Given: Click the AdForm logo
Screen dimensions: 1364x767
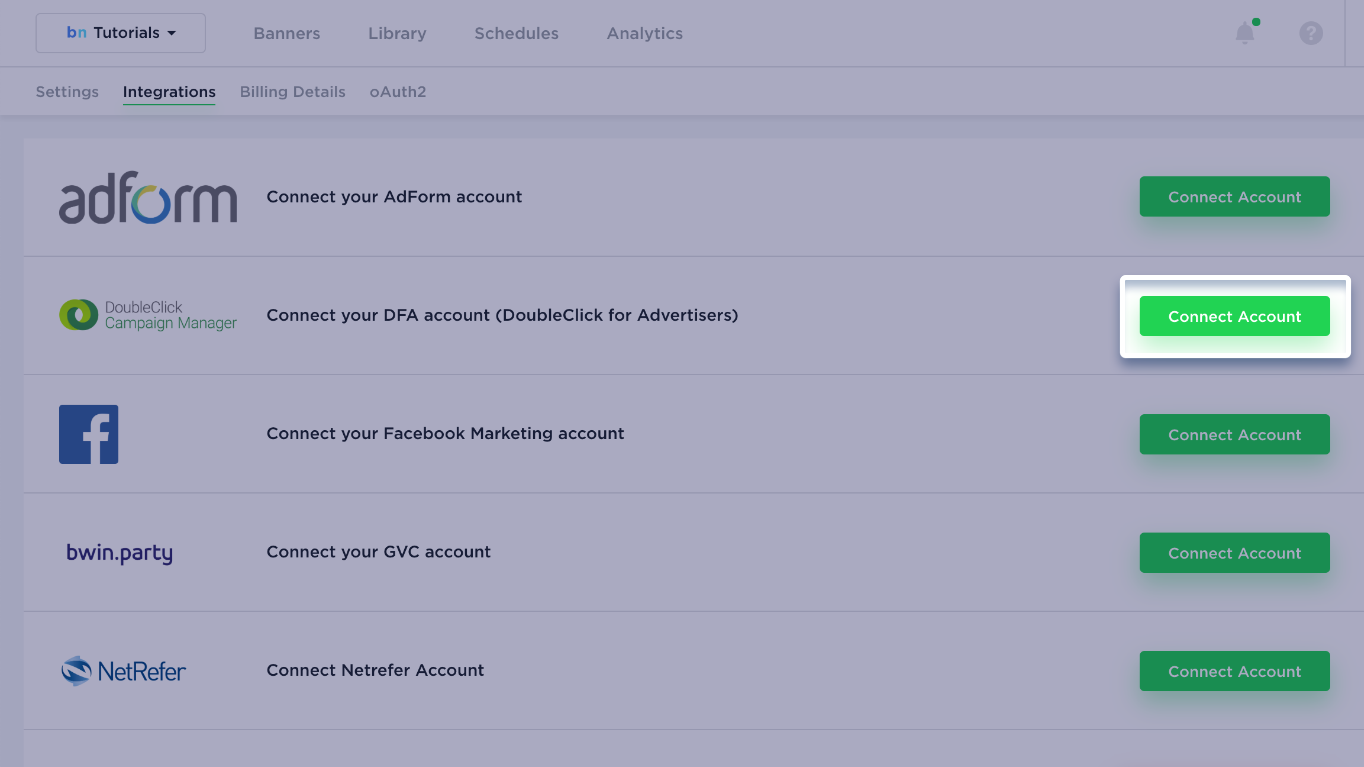Looking at the screenshot, I should click(148, 197).
